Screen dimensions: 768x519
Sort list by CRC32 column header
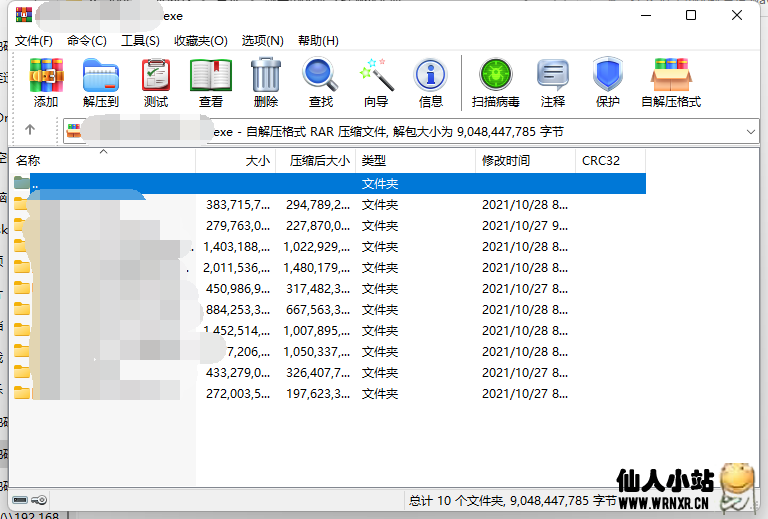[610, 161]
